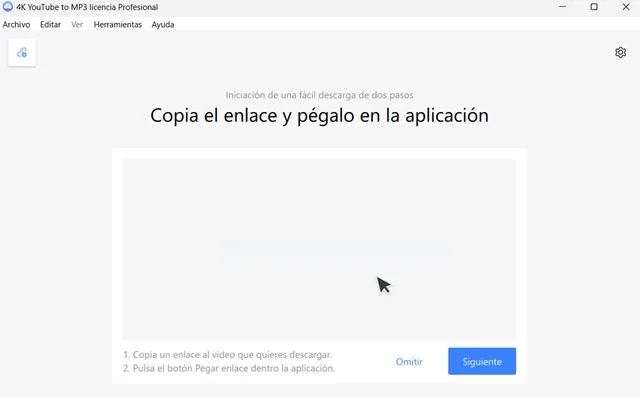Click the tutorial preview area
The height and width of the screenshot is (398, 640).
coord(319,249)
